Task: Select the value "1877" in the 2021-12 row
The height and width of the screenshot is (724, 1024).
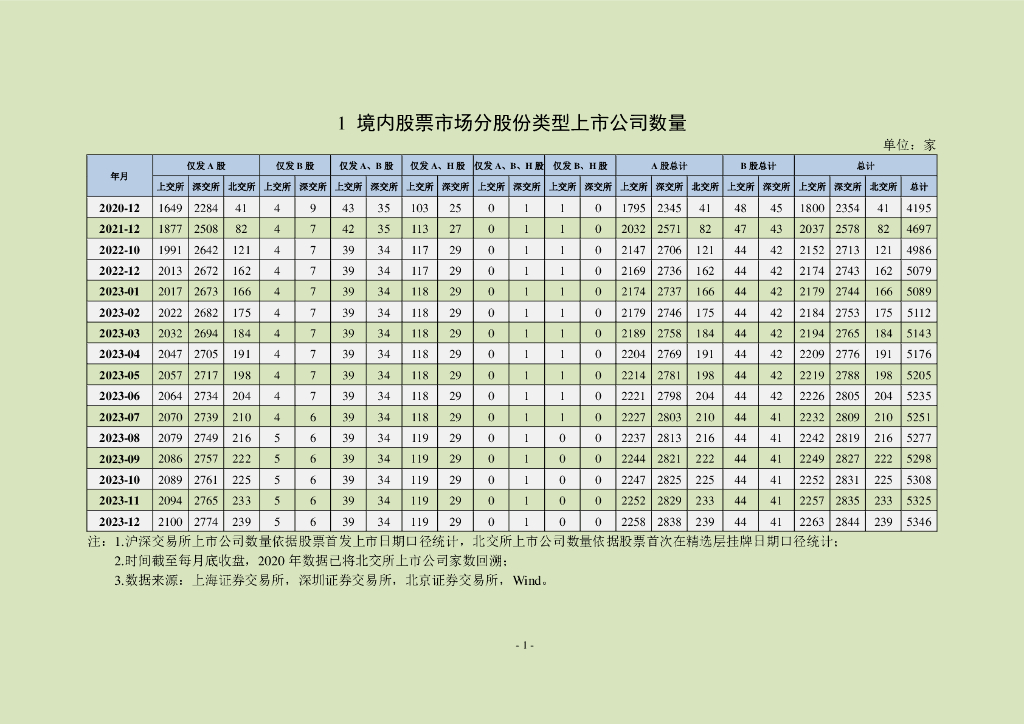Action: pyautogui.click(x=170, y=229)
